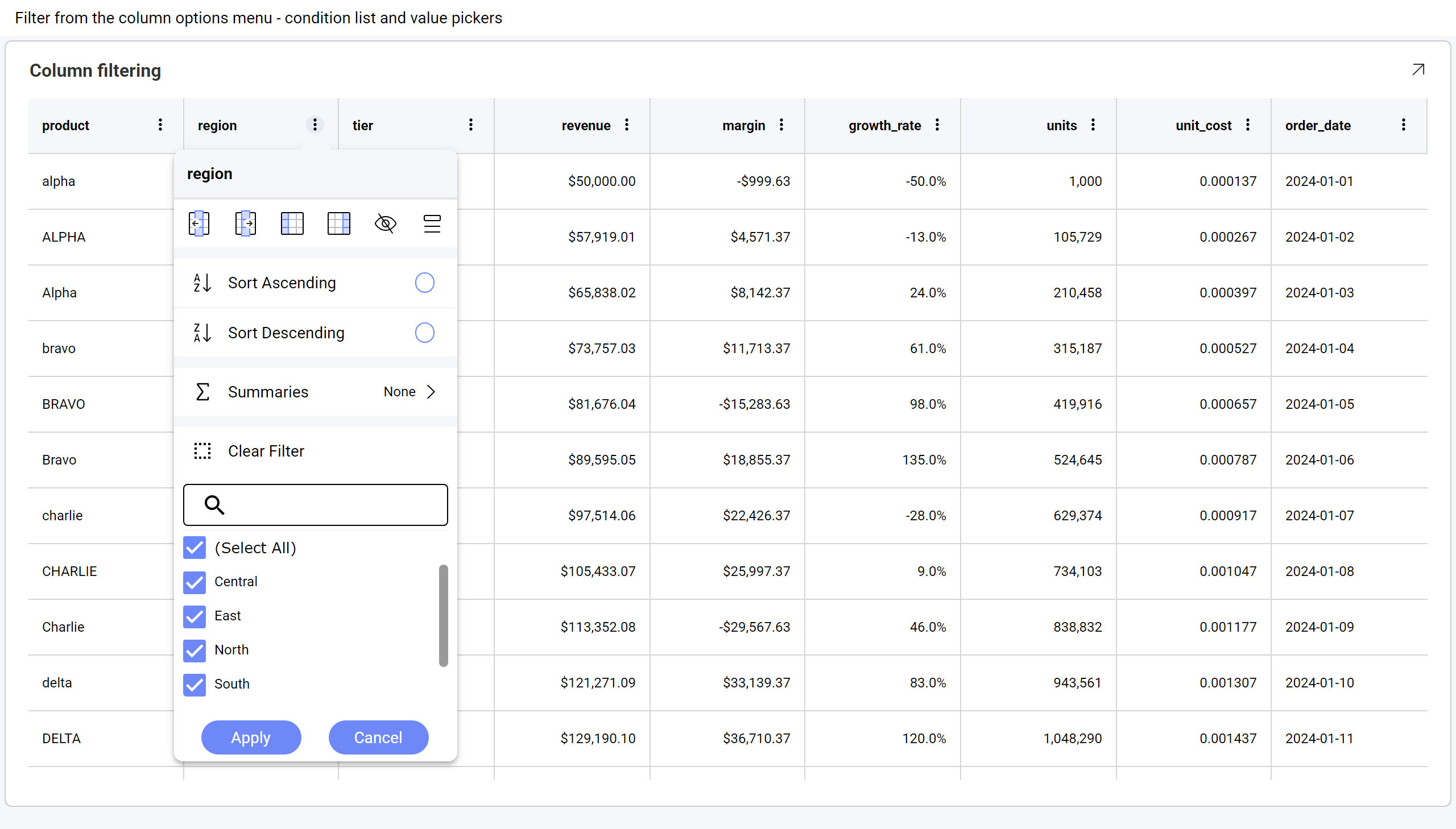Open the margin column options menu

[782, 125]
